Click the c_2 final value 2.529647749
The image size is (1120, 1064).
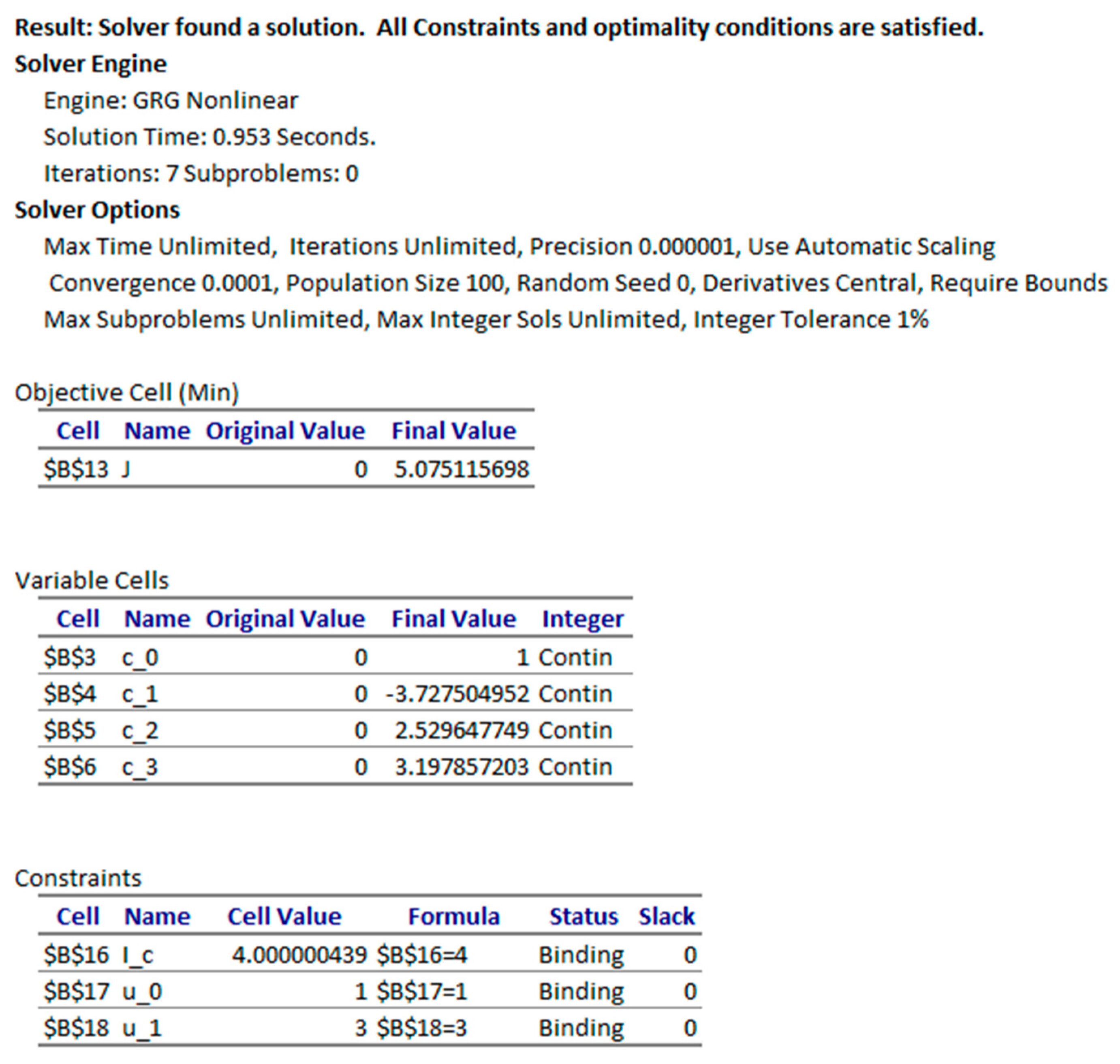461,730
